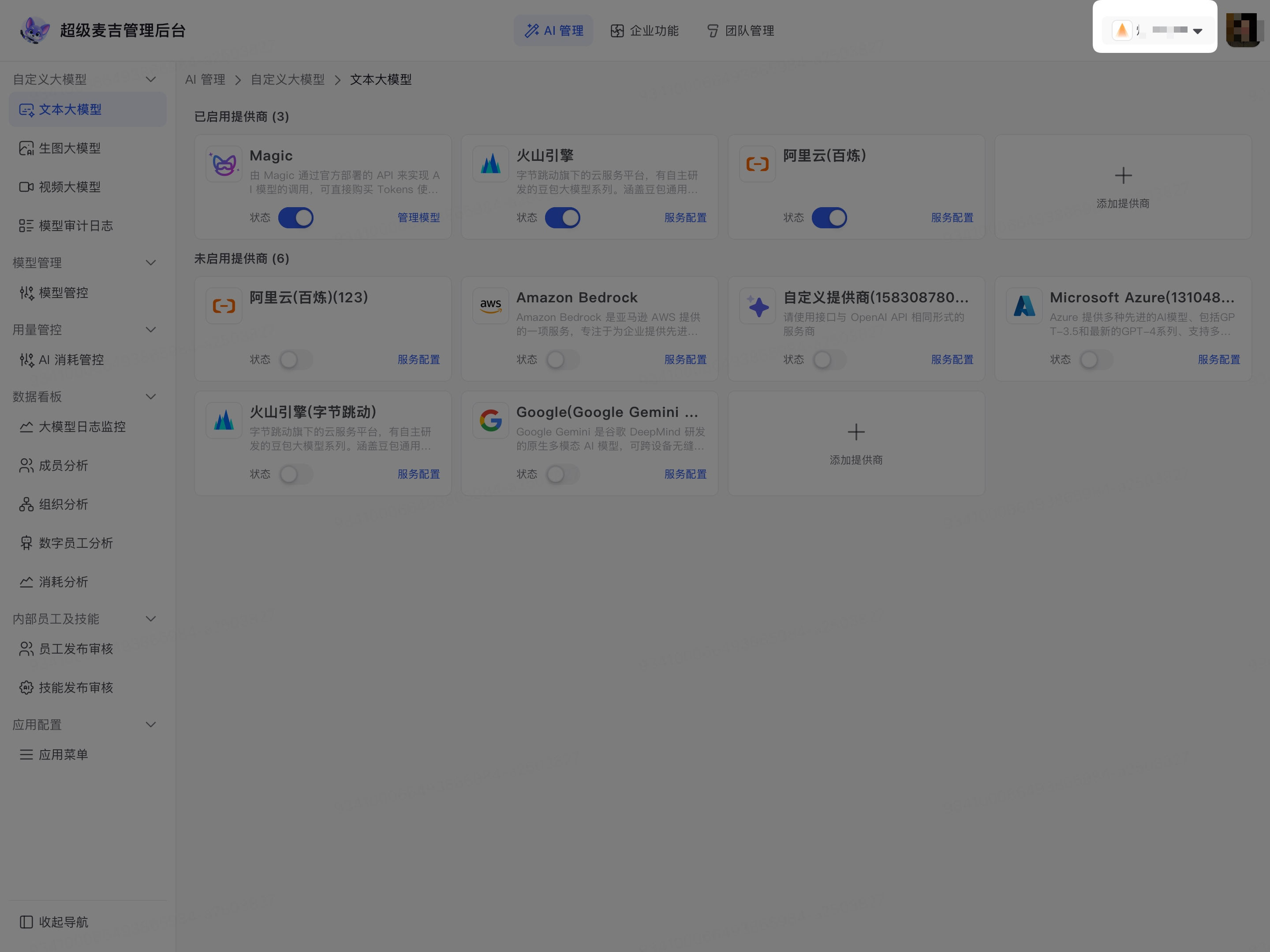The height and width of the screenshot is (952, 1270).
Task: Click the AI 消耗管控 sliders icon
Action: (26, 360)
